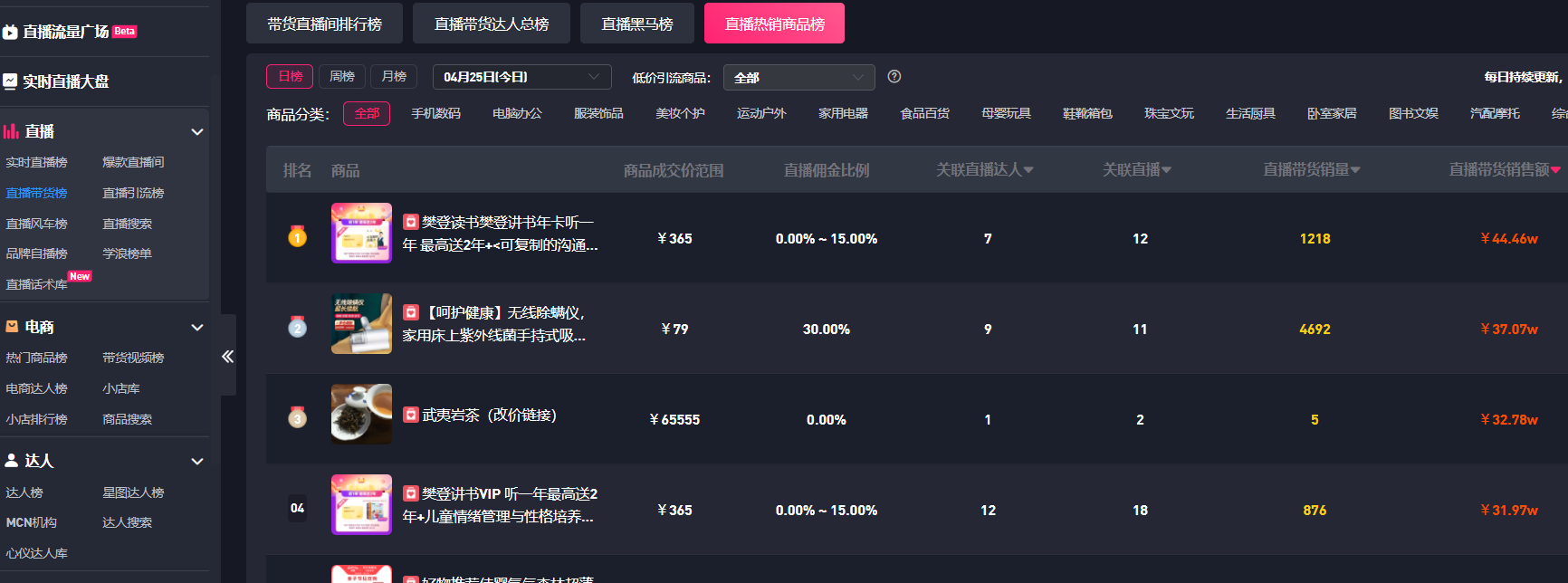Filter by 手机数码 product category
Screen dimensions: 1568x583
point(435,114)
